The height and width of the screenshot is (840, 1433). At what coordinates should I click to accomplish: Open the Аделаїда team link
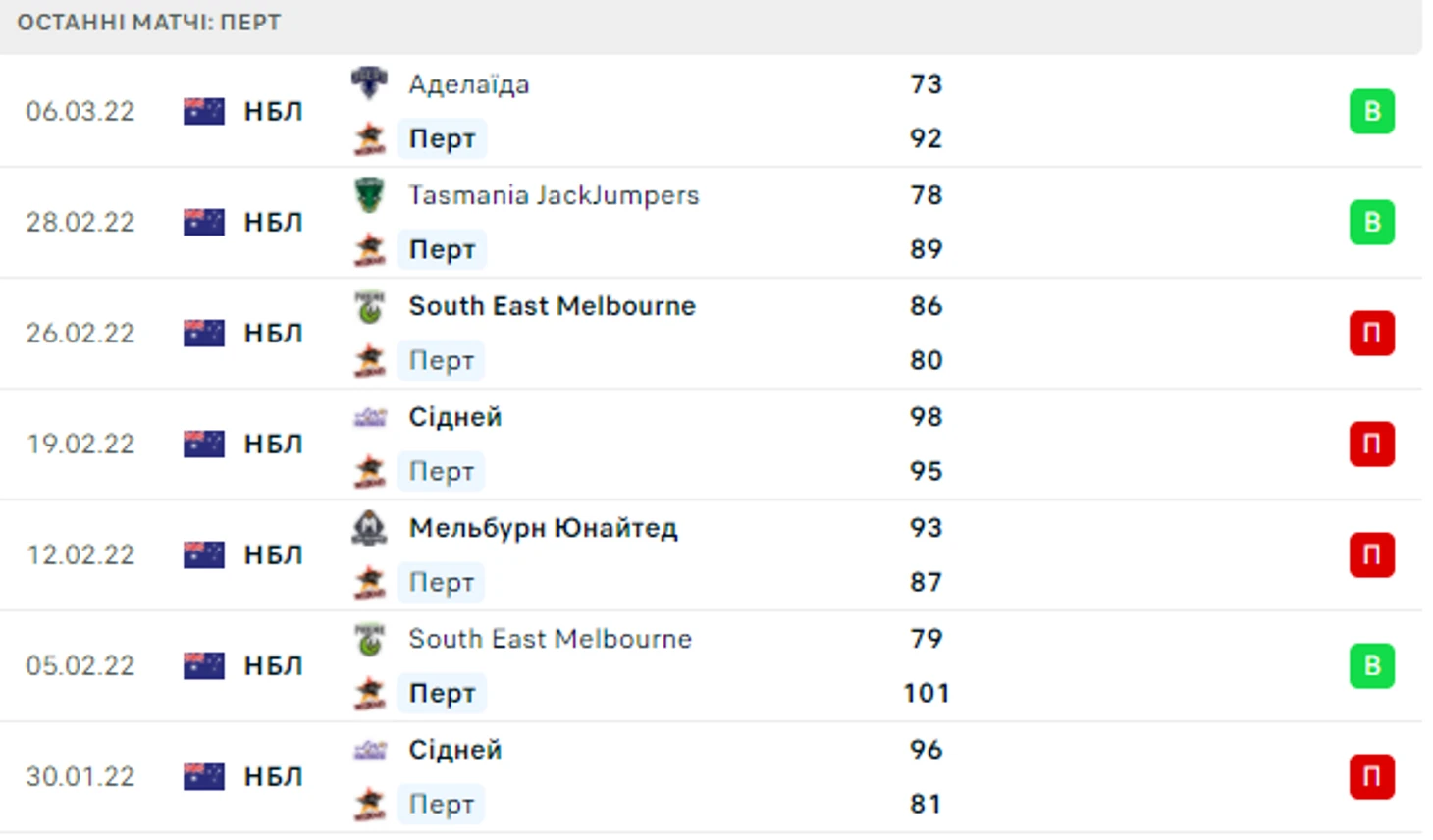click(x=469, y=84)
